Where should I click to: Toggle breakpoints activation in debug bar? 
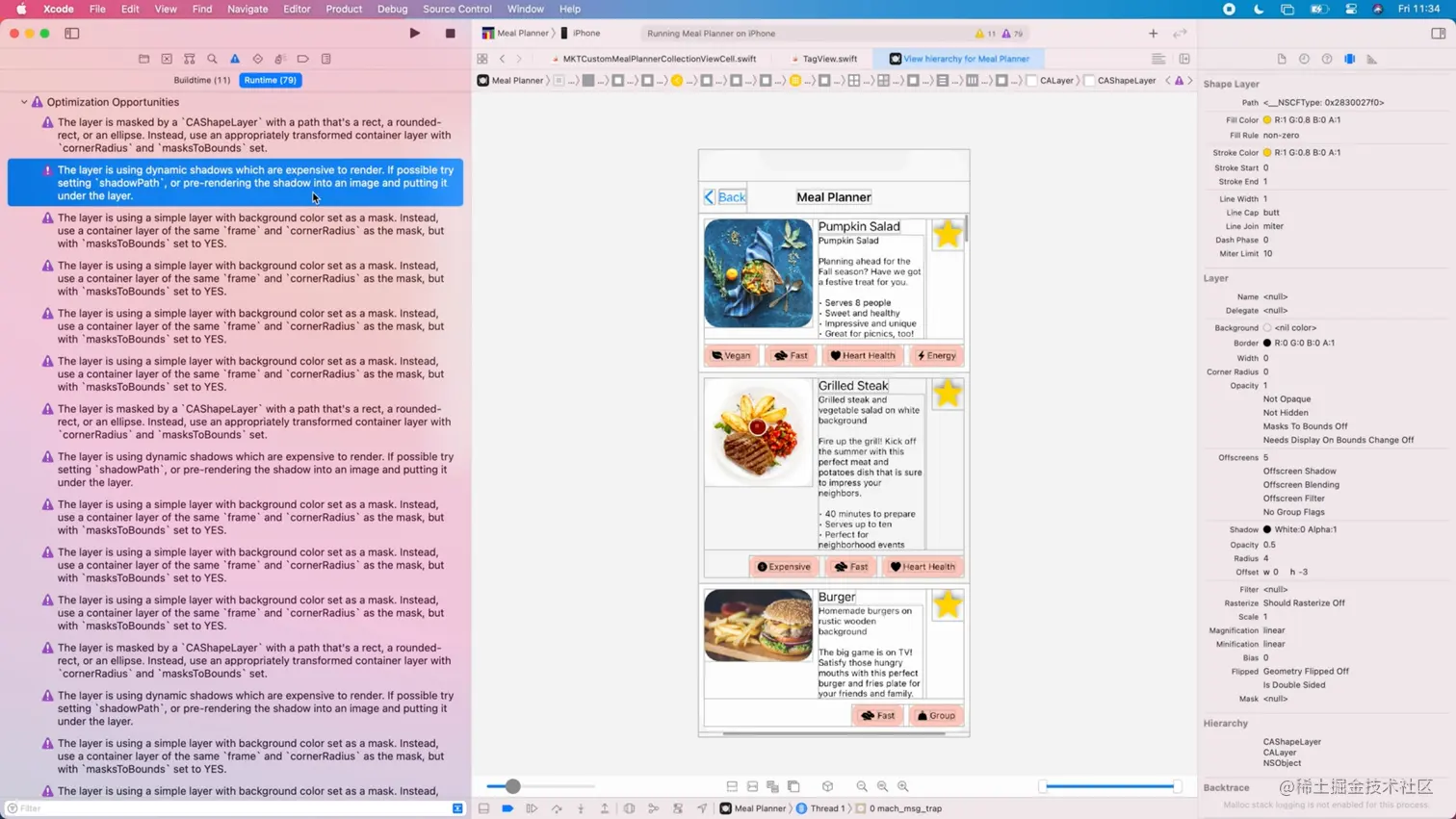[x=507, y=808]
